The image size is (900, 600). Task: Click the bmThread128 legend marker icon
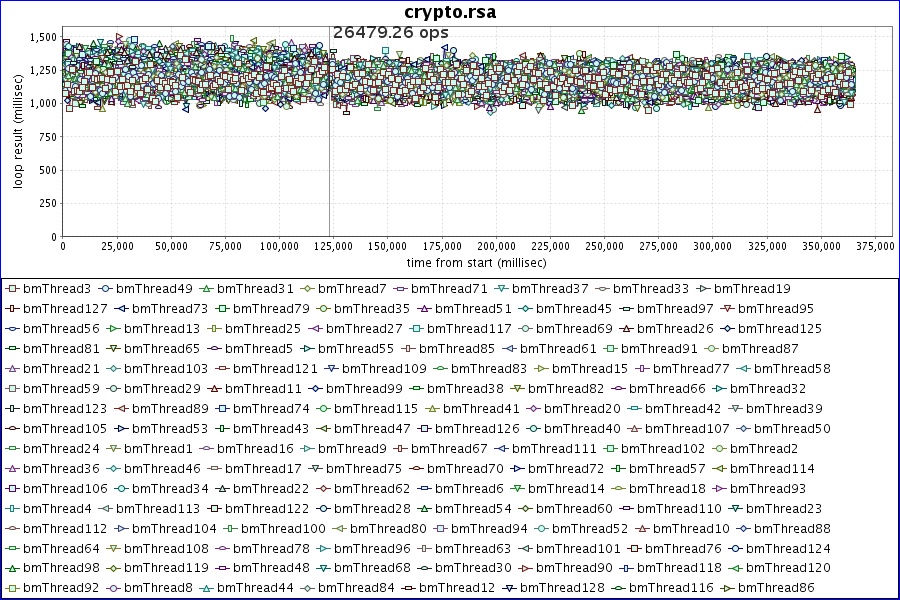pyautogui.click(x=510, y=589)
